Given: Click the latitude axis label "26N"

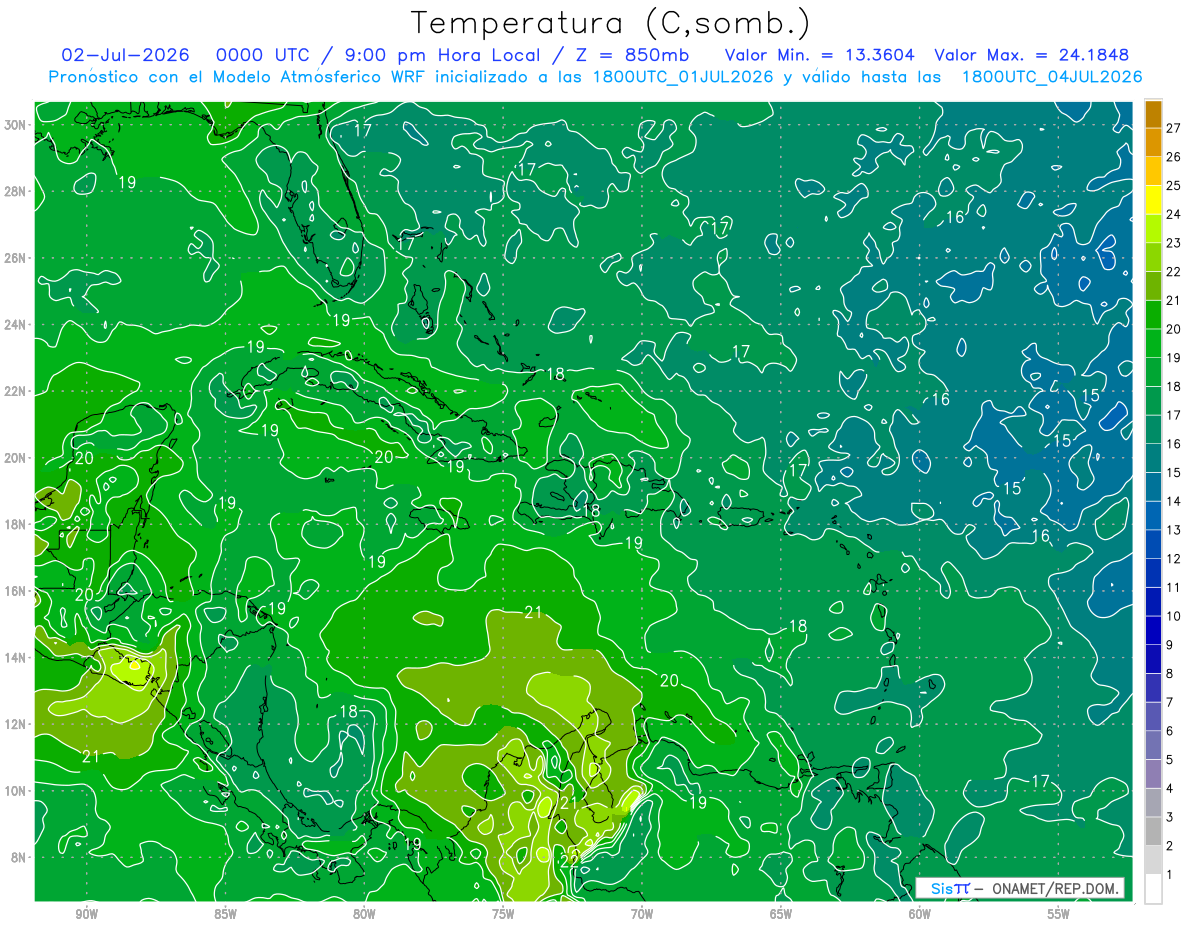Looking at the screenshot, I should coord(15,258).
